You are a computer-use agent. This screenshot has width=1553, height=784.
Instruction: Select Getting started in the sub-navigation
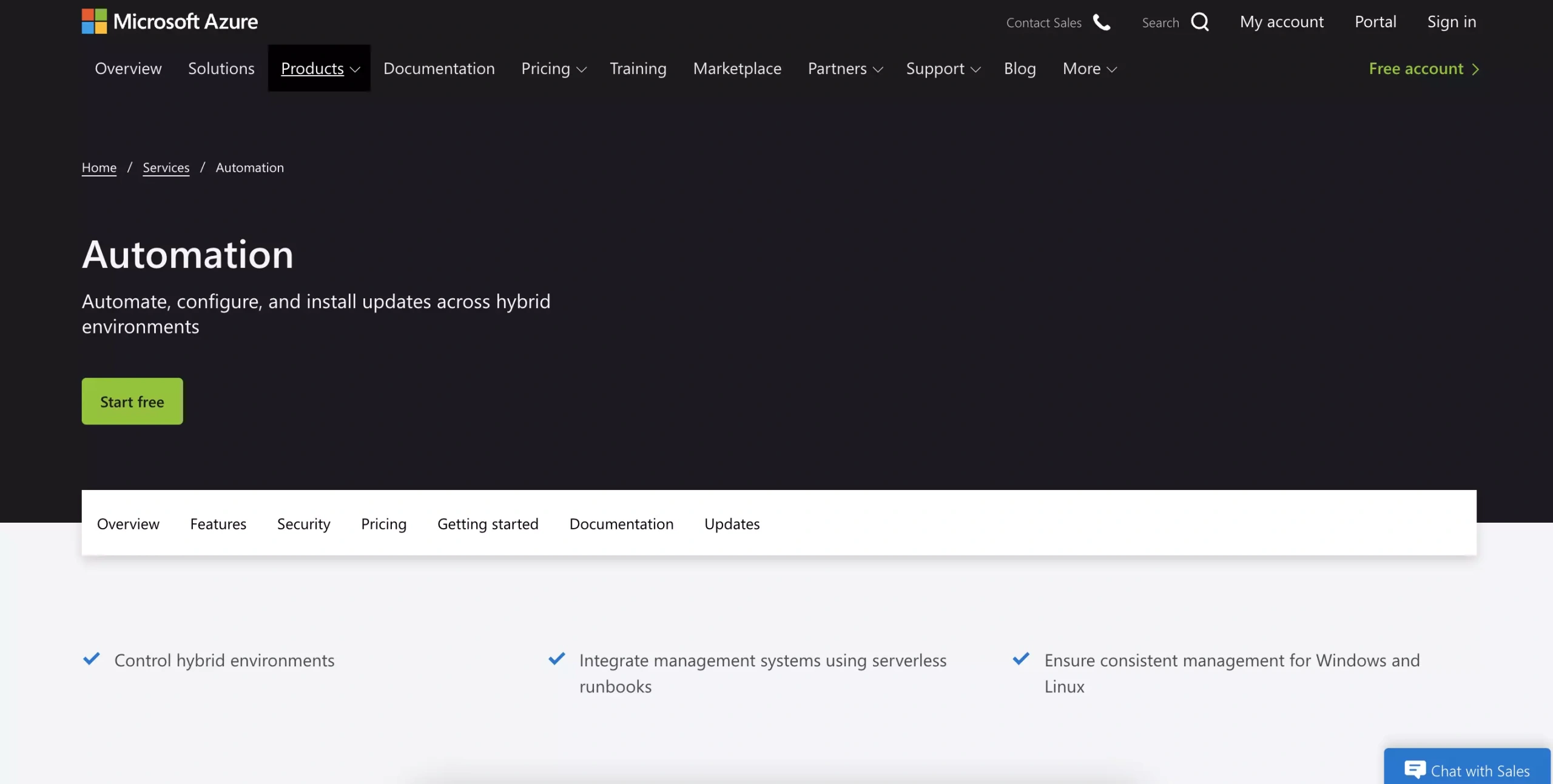[488, 523]
